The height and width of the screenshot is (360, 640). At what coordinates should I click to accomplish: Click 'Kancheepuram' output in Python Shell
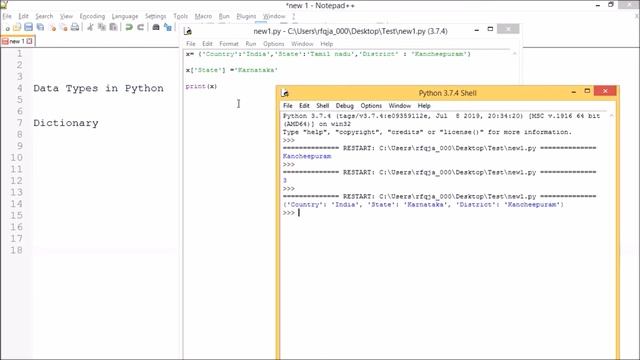click(307, 156)
